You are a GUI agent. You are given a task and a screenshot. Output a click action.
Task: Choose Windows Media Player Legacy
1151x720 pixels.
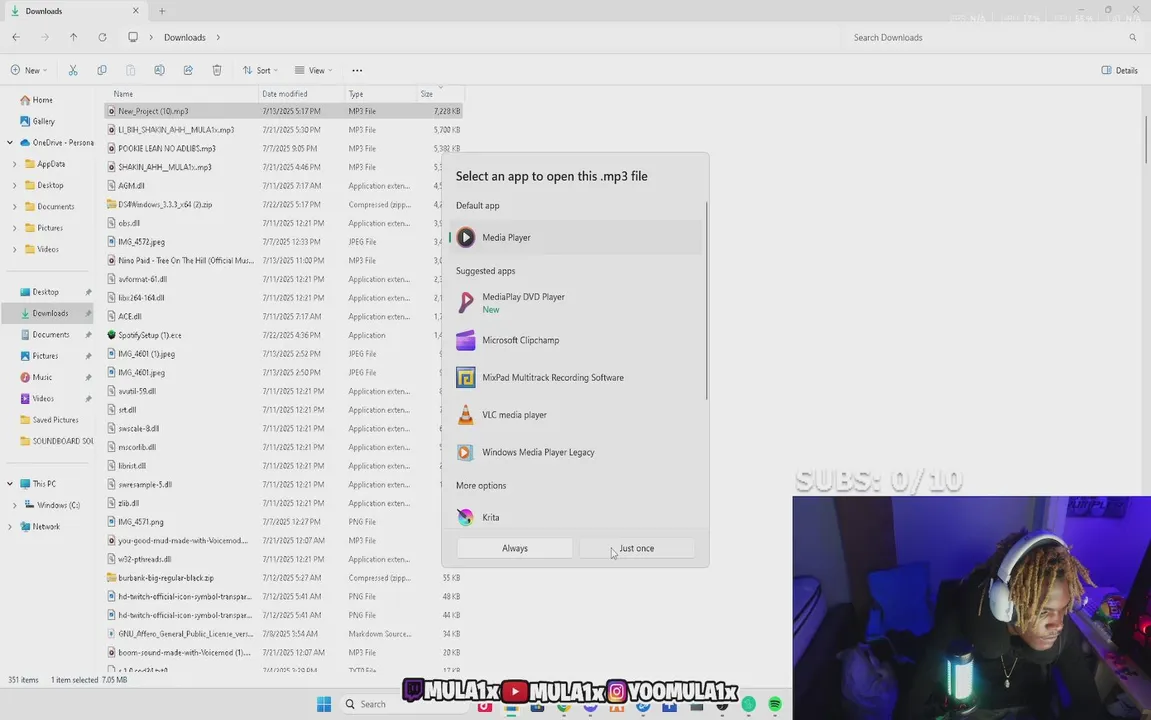575,453
